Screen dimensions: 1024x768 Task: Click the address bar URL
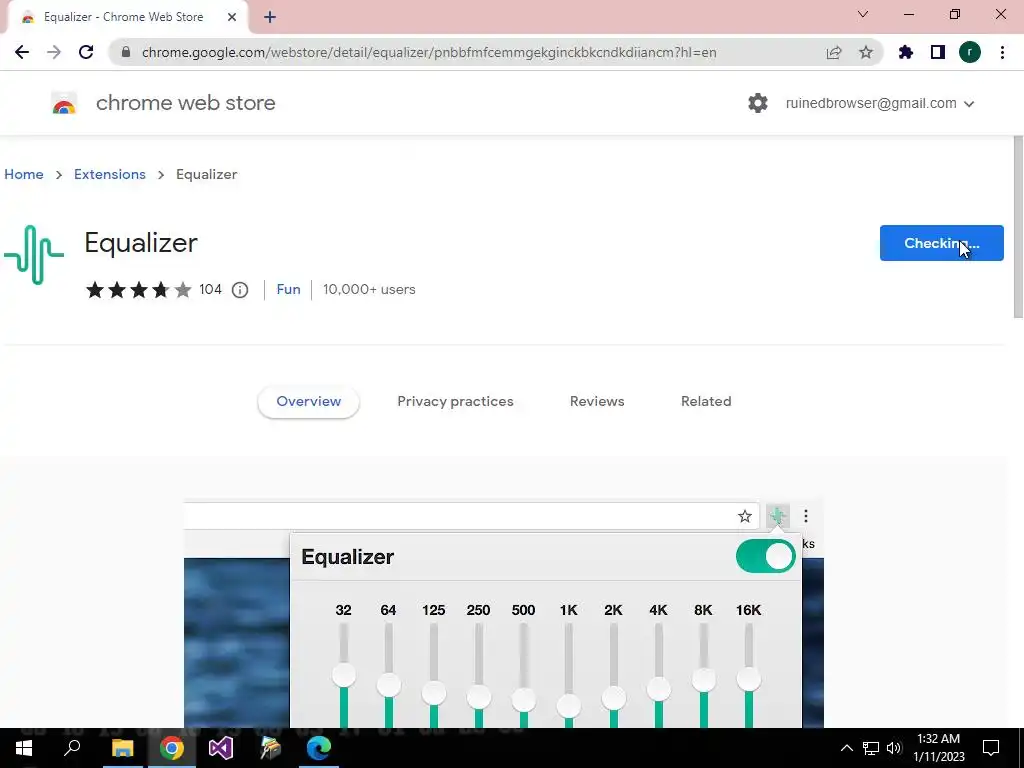coord(429,52)
